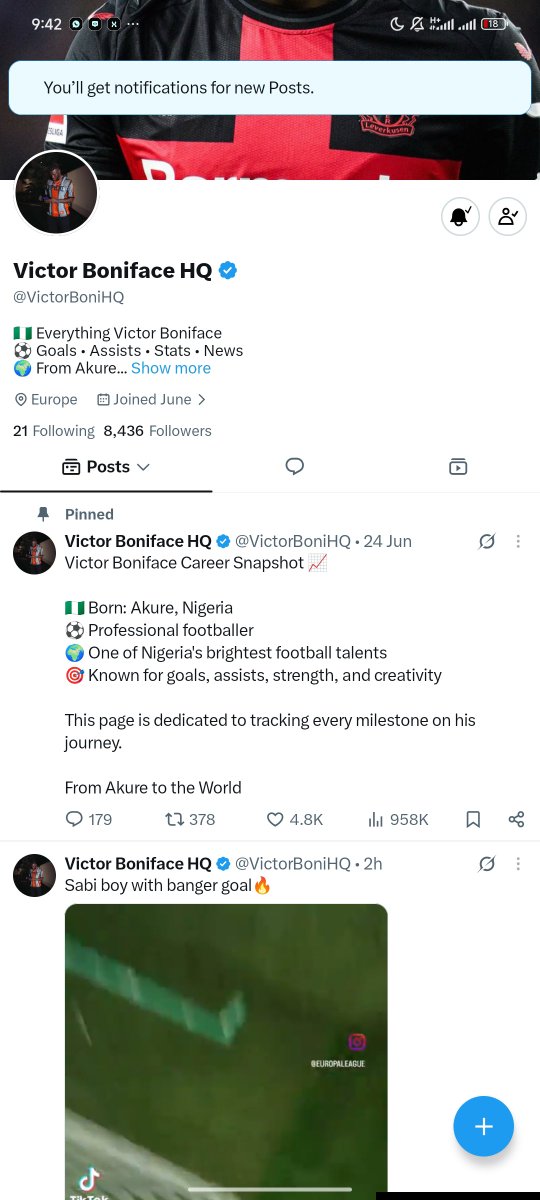
Task: Expand bio with Show more
Action: click(171, 368)
